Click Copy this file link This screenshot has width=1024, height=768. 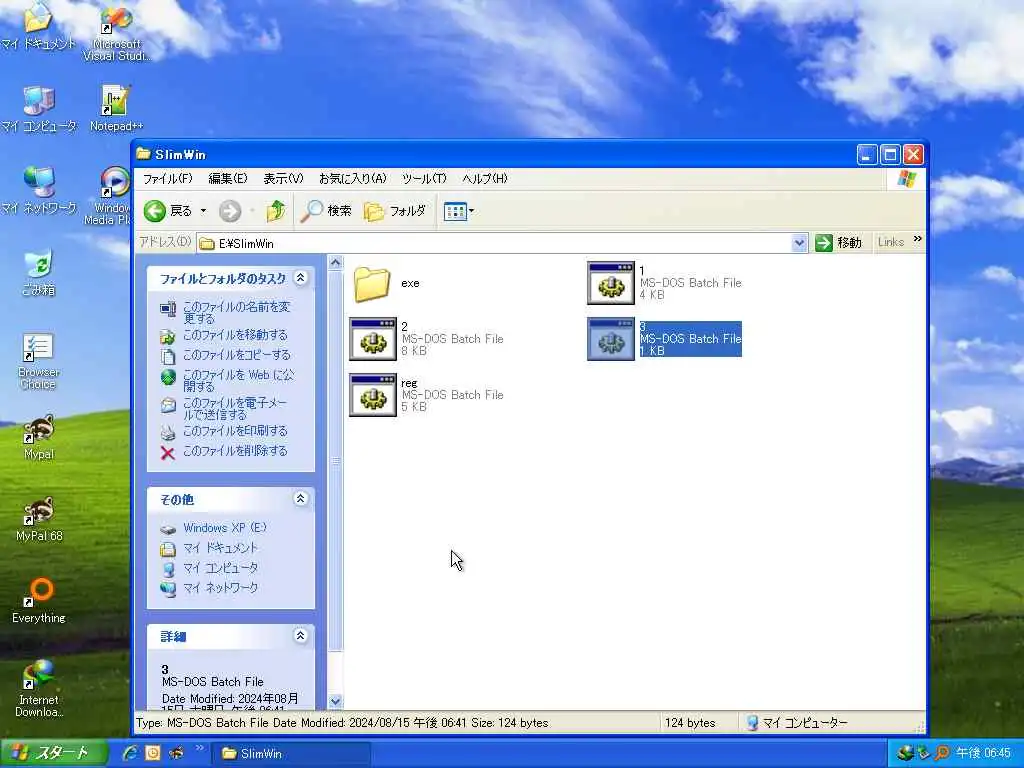click(236, 355)
